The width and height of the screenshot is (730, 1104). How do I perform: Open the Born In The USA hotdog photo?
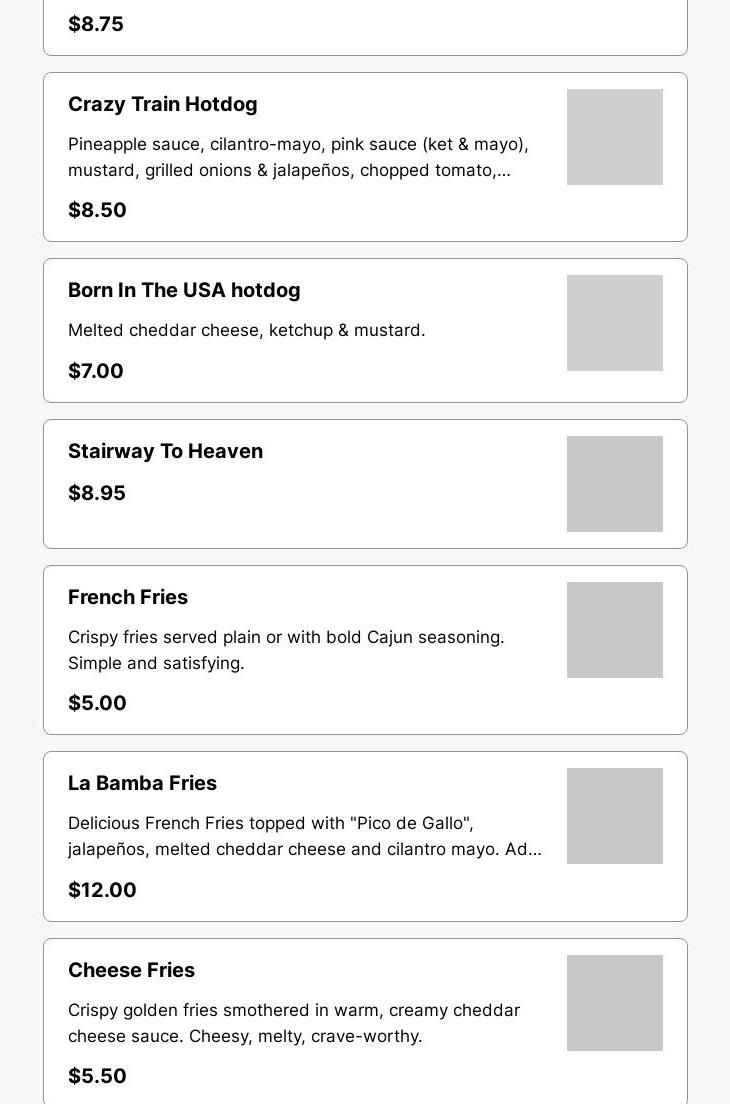[614, 323]
